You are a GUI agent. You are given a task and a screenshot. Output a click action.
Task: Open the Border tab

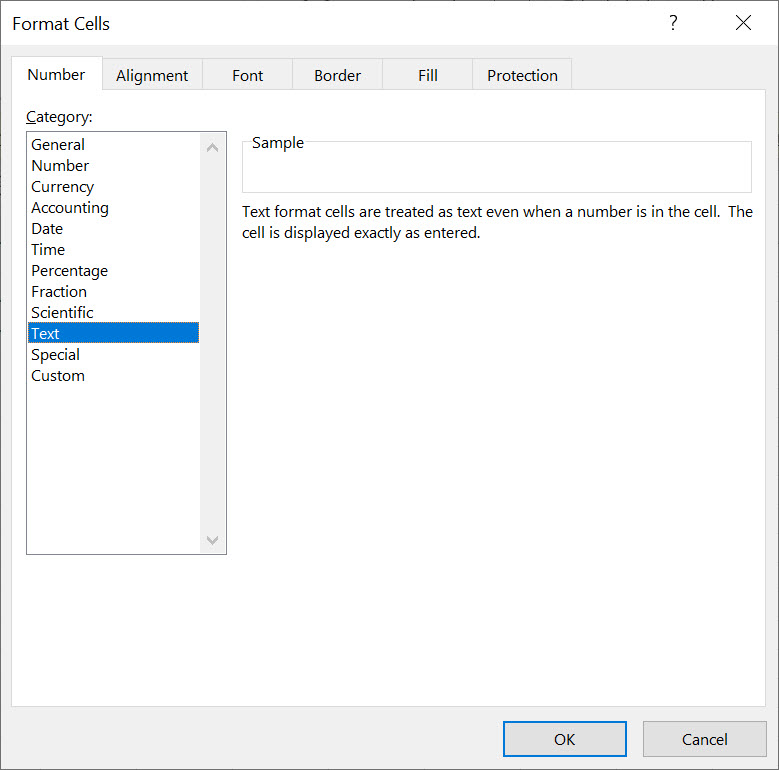337,76
